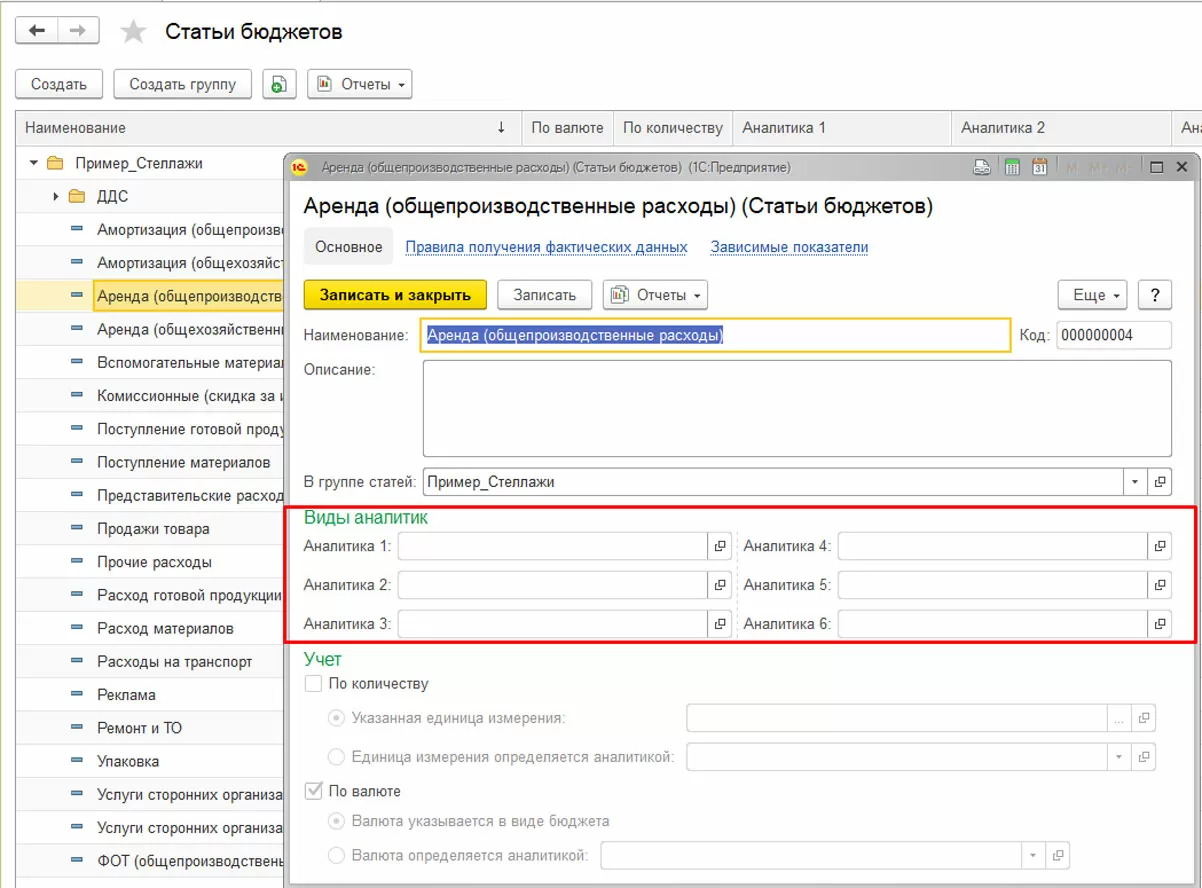Open the link-to-document icon in dialog title bar
The image size is (1202, 888).
point(983,167)
